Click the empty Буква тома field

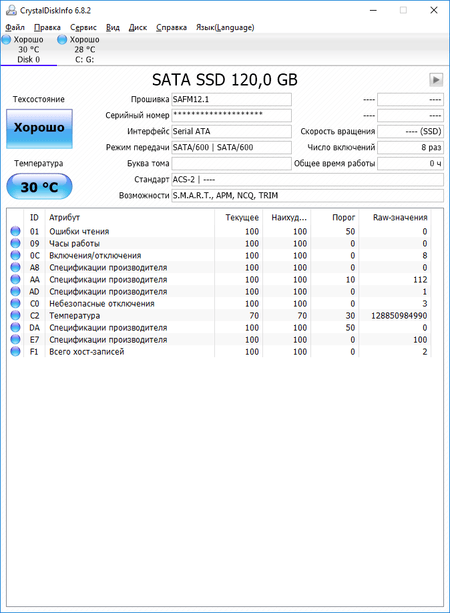[231, 163]
